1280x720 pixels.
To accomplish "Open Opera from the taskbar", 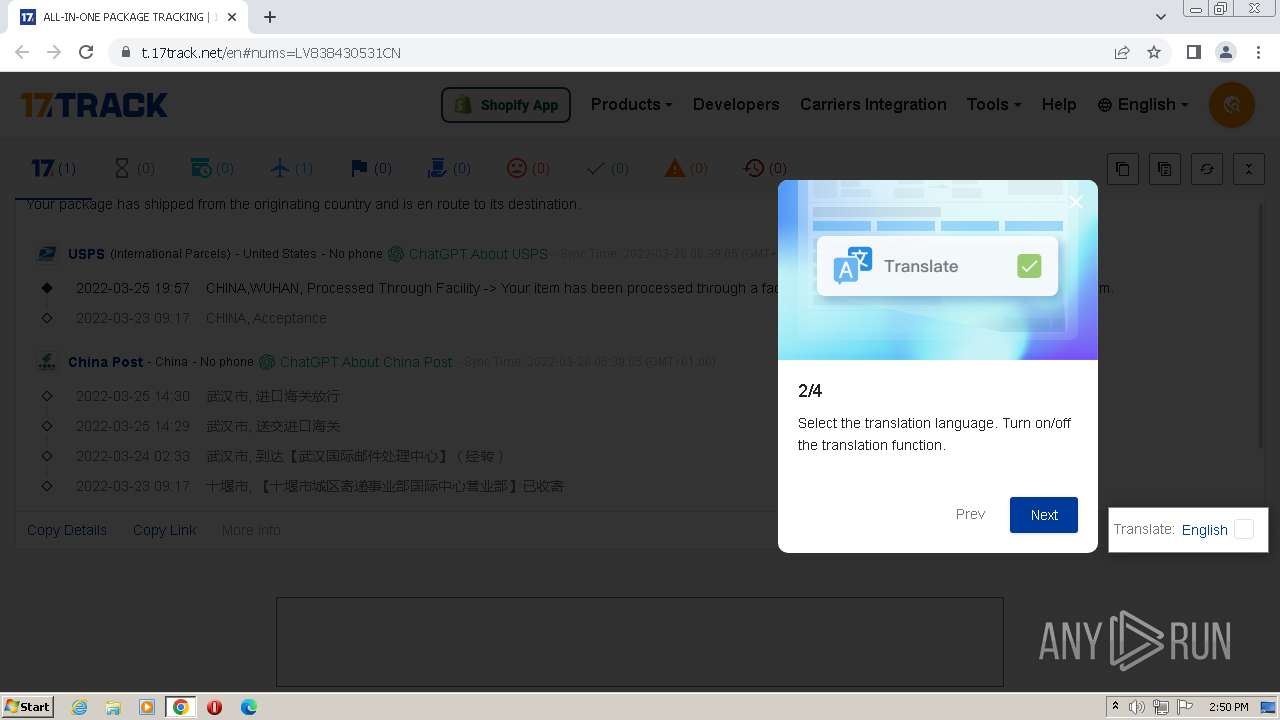I will click(214, 707).
